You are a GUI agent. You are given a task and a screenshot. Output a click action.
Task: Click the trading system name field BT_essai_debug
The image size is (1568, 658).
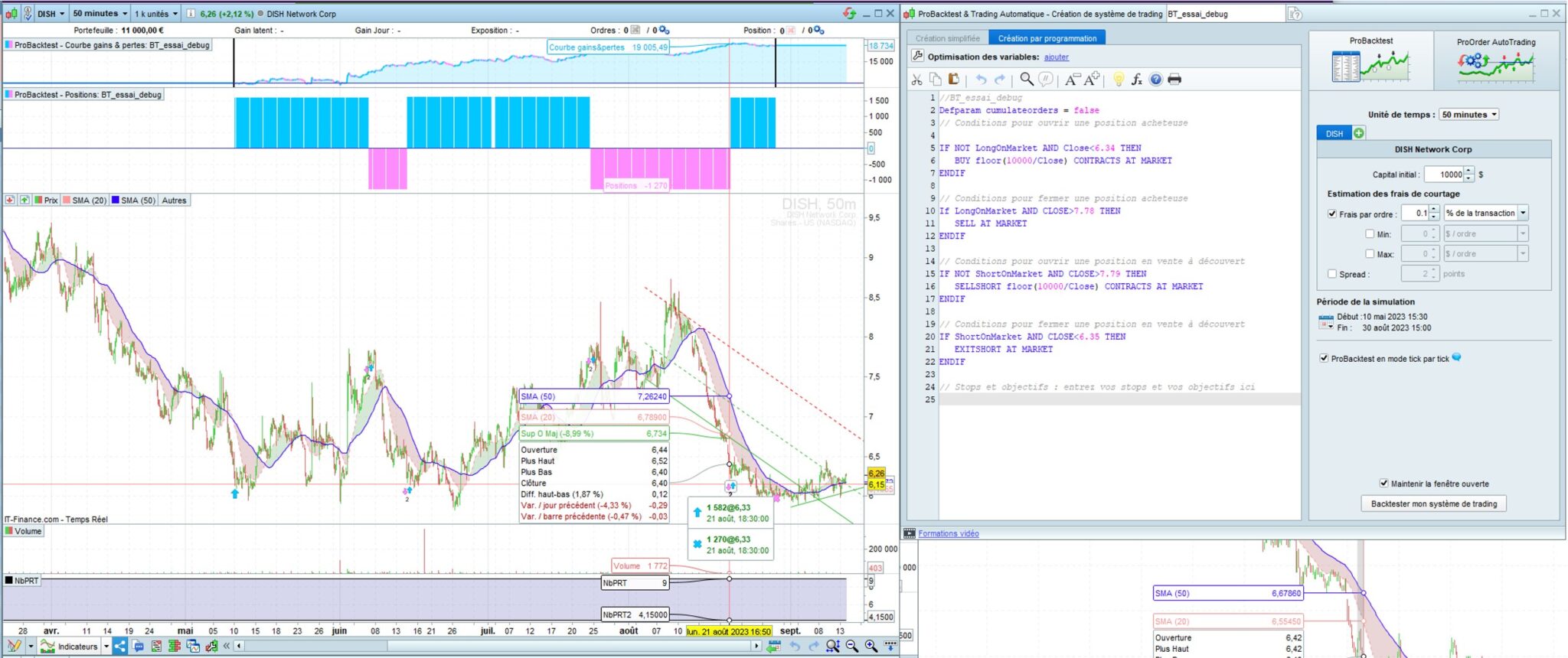tap(1224, 14)
